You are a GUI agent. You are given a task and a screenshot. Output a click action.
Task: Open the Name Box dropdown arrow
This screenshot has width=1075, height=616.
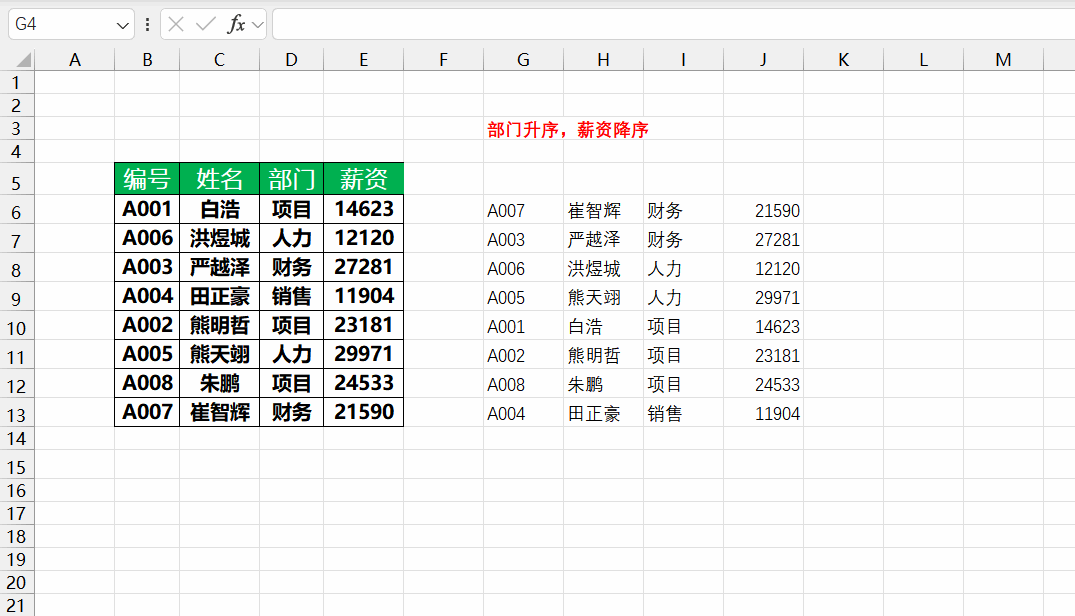[122, 25]
